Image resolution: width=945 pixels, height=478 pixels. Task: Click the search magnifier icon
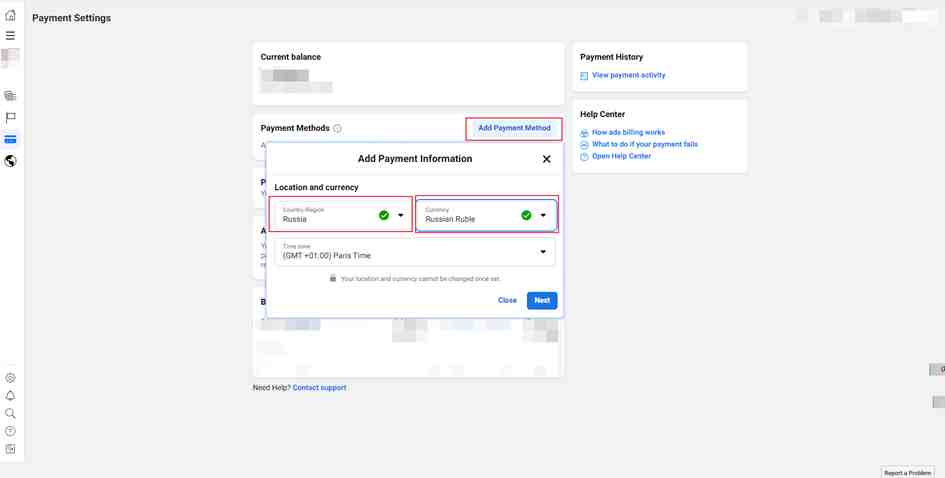tap(10, 414)
